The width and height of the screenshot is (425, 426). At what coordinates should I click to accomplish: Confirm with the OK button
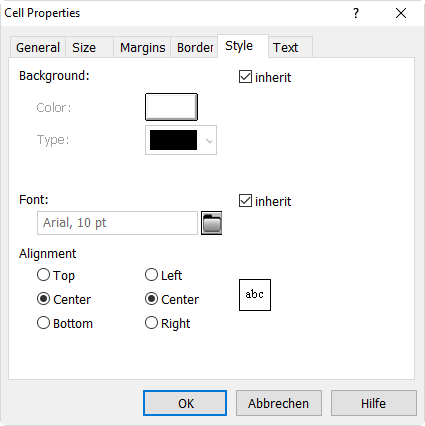(x=185, y=403)
